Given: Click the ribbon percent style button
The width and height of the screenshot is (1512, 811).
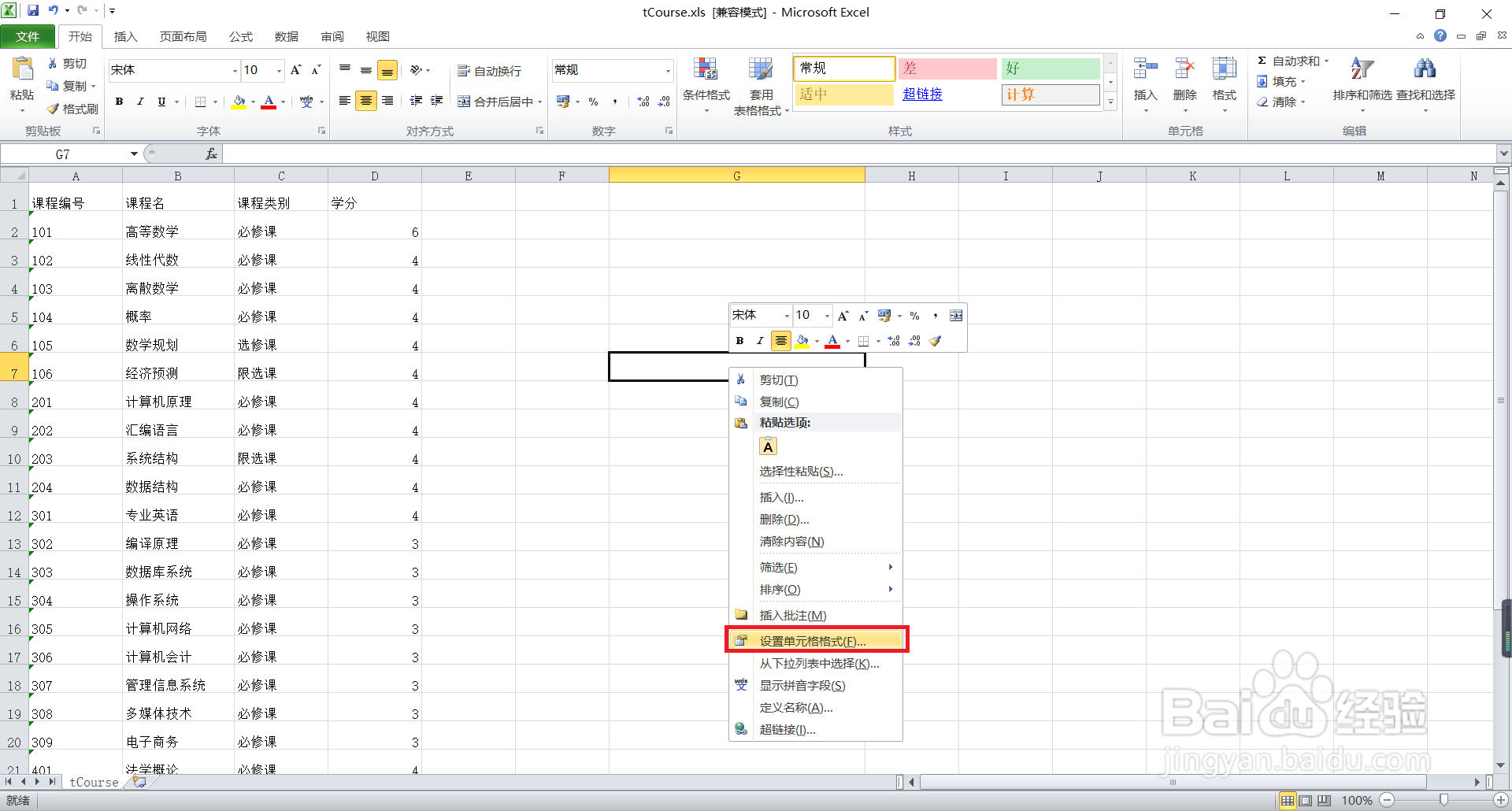Looking at the screenshot, I should [594, 102].
